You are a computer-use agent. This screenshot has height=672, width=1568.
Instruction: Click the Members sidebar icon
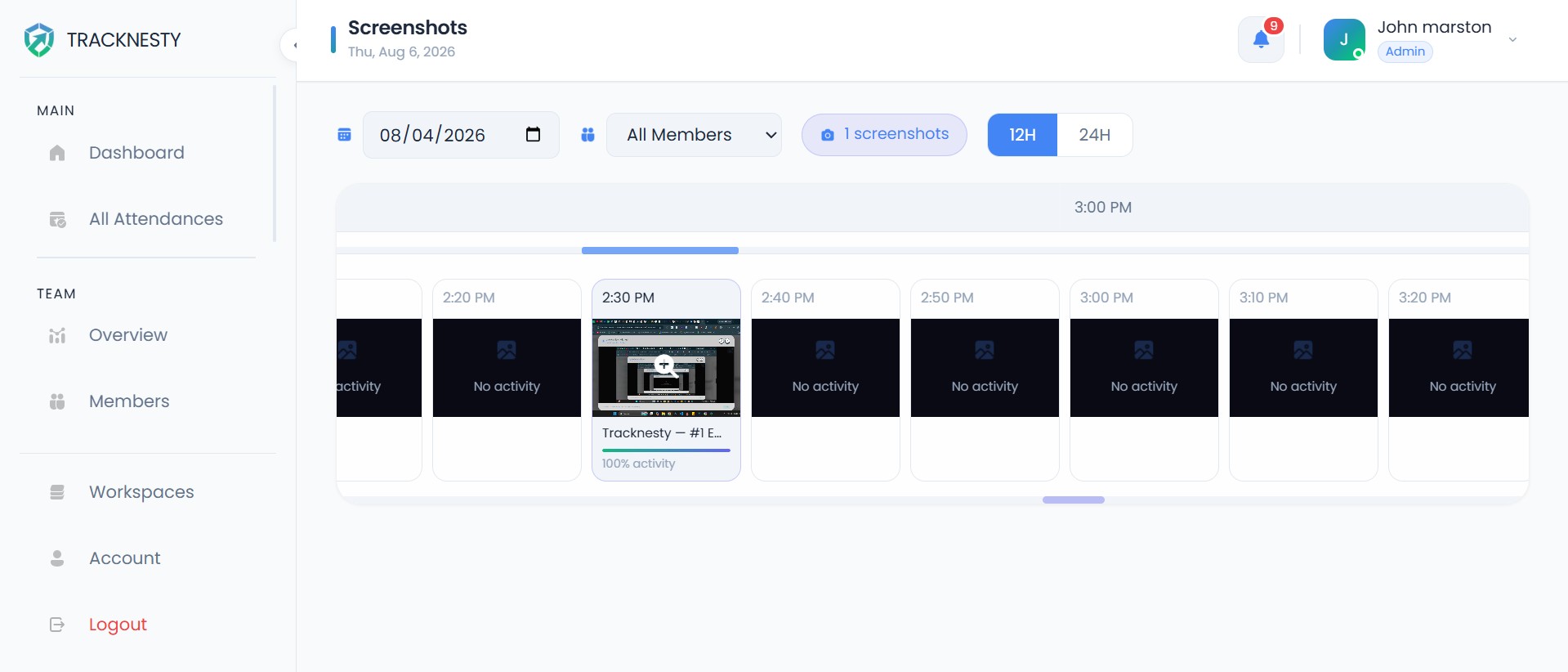tap(57, 401)
